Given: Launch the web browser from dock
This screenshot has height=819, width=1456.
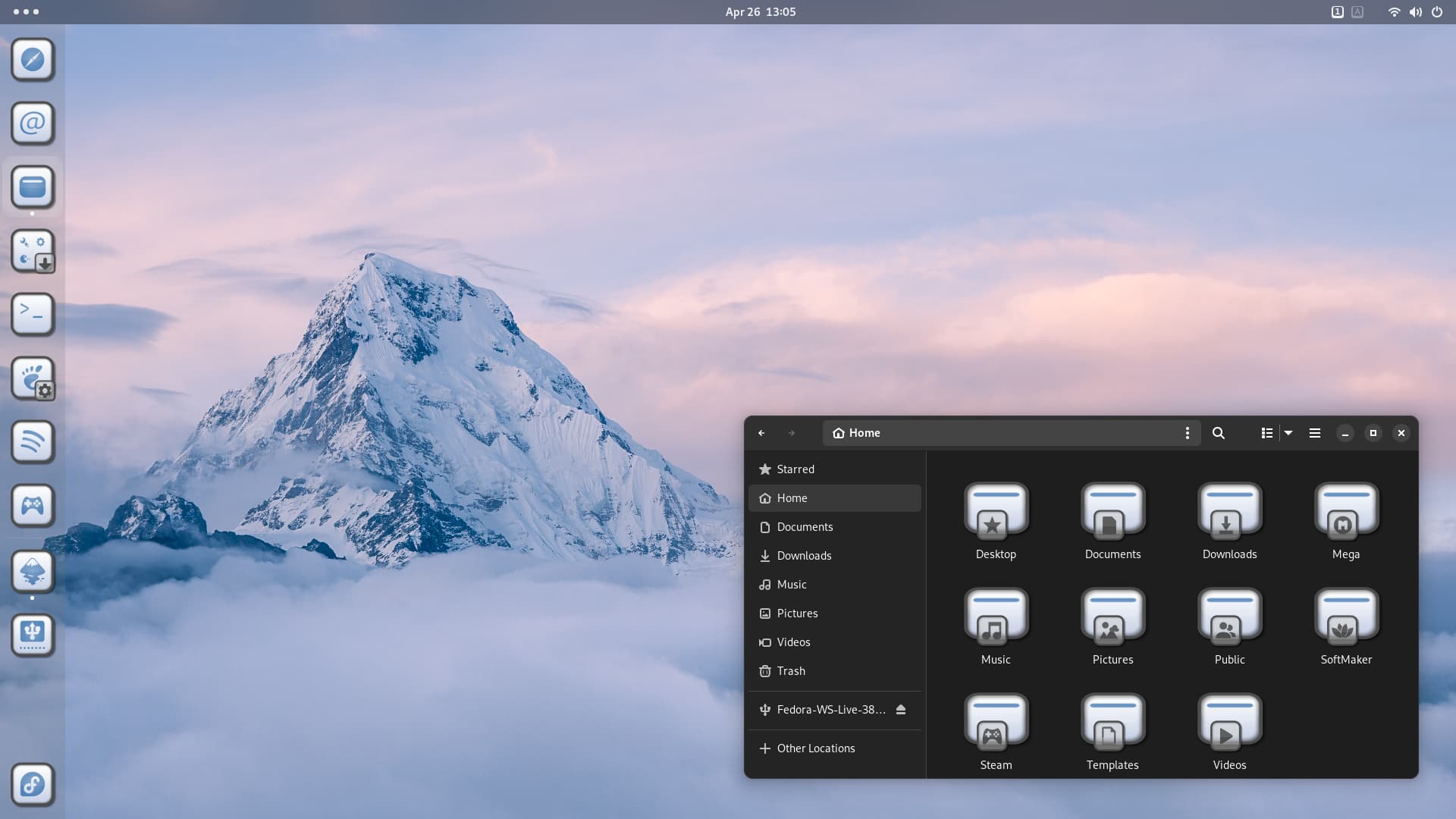Looking at the screenshot, I should coord(33,59).
